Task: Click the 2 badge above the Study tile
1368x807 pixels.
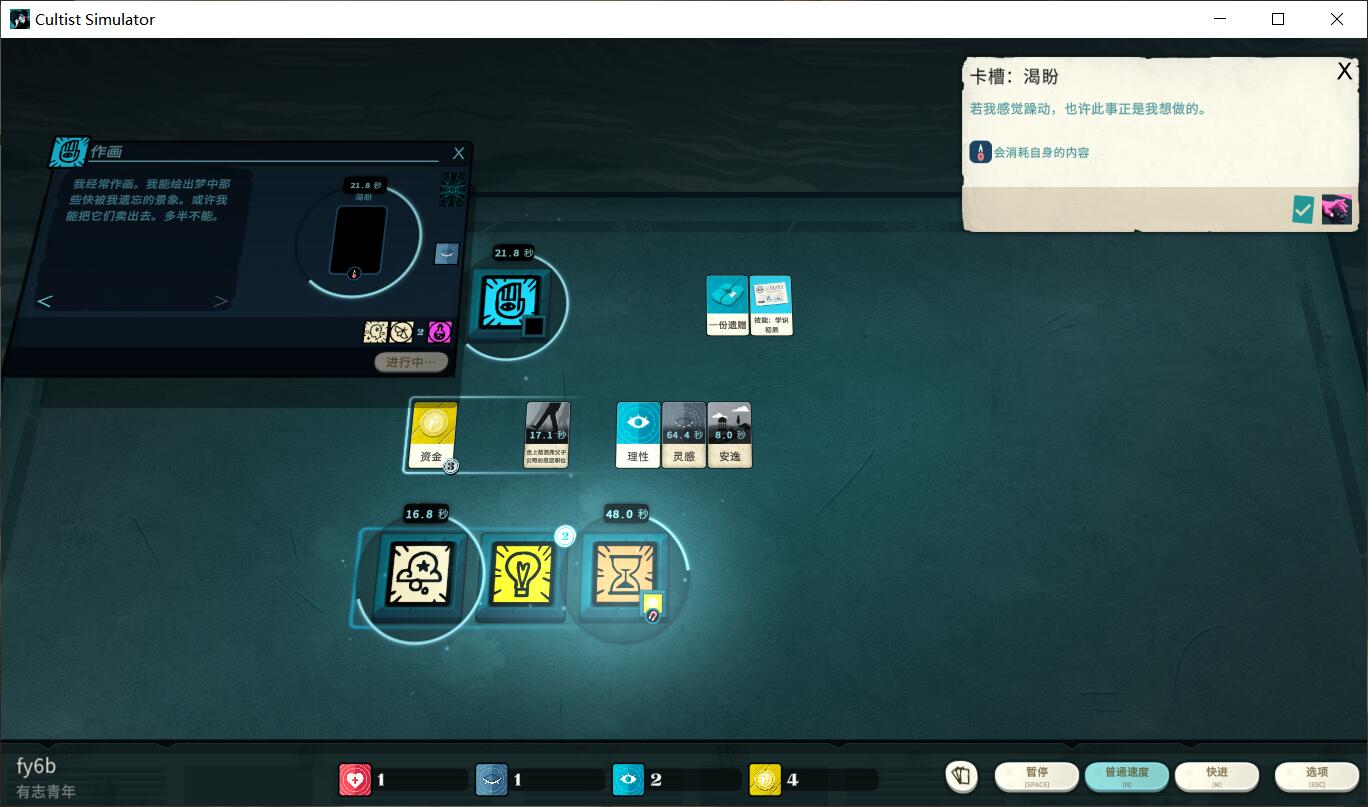Action: [x=565, y=537]
